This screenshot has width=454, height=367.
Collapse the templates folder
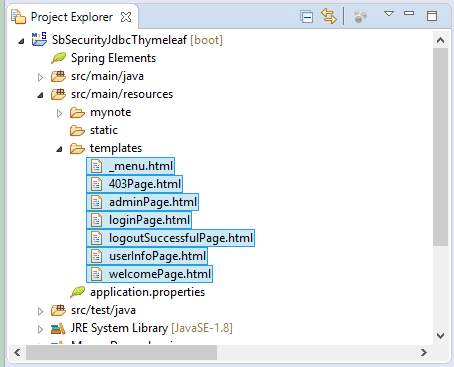[59, 149]
